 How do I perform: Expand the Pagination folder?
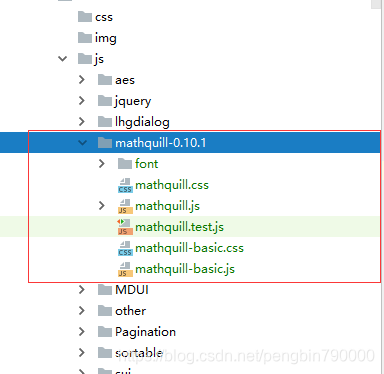82,332
